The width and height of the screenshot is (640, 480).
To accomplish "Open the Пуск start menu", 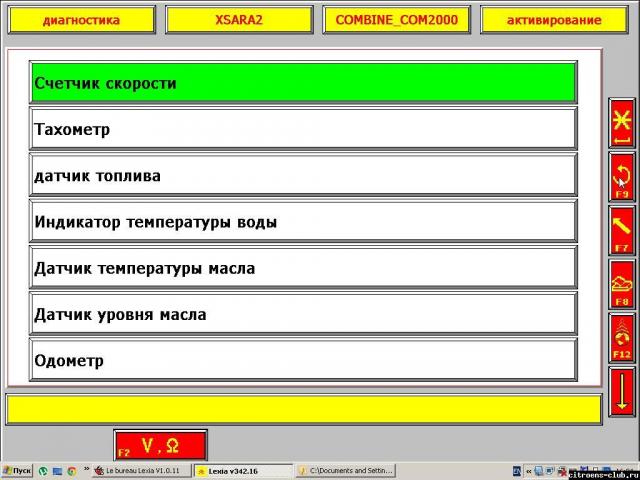I will (17, 471).
